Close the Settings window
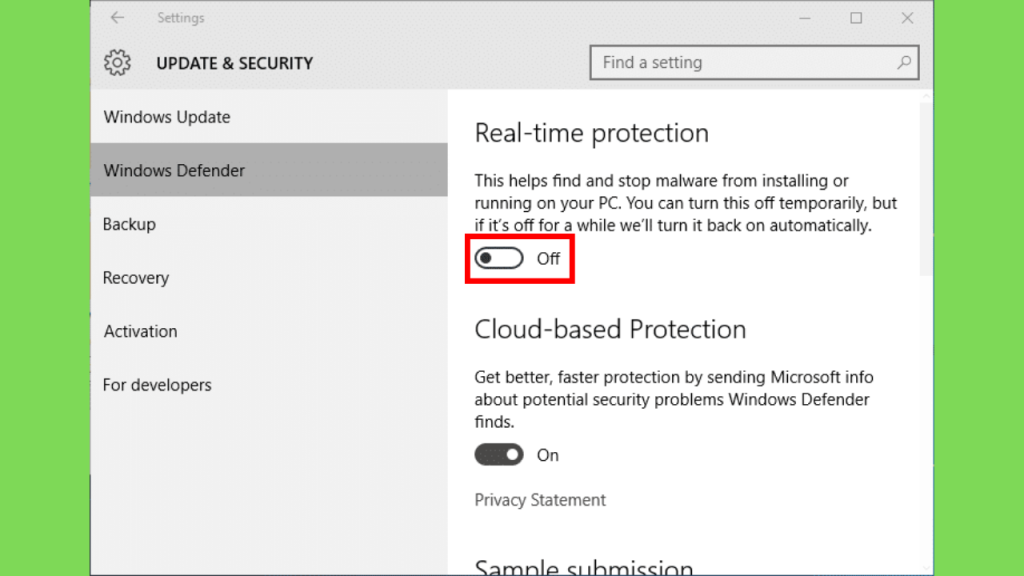Screen dimensions: 1024x576 (907, 18)
